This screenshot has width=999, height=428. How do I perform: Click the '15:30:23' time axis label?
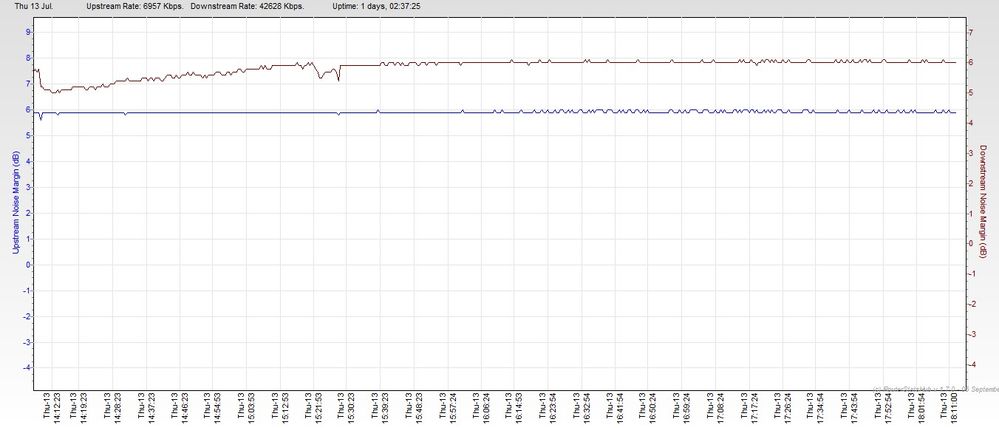click(x=353, y=408)
